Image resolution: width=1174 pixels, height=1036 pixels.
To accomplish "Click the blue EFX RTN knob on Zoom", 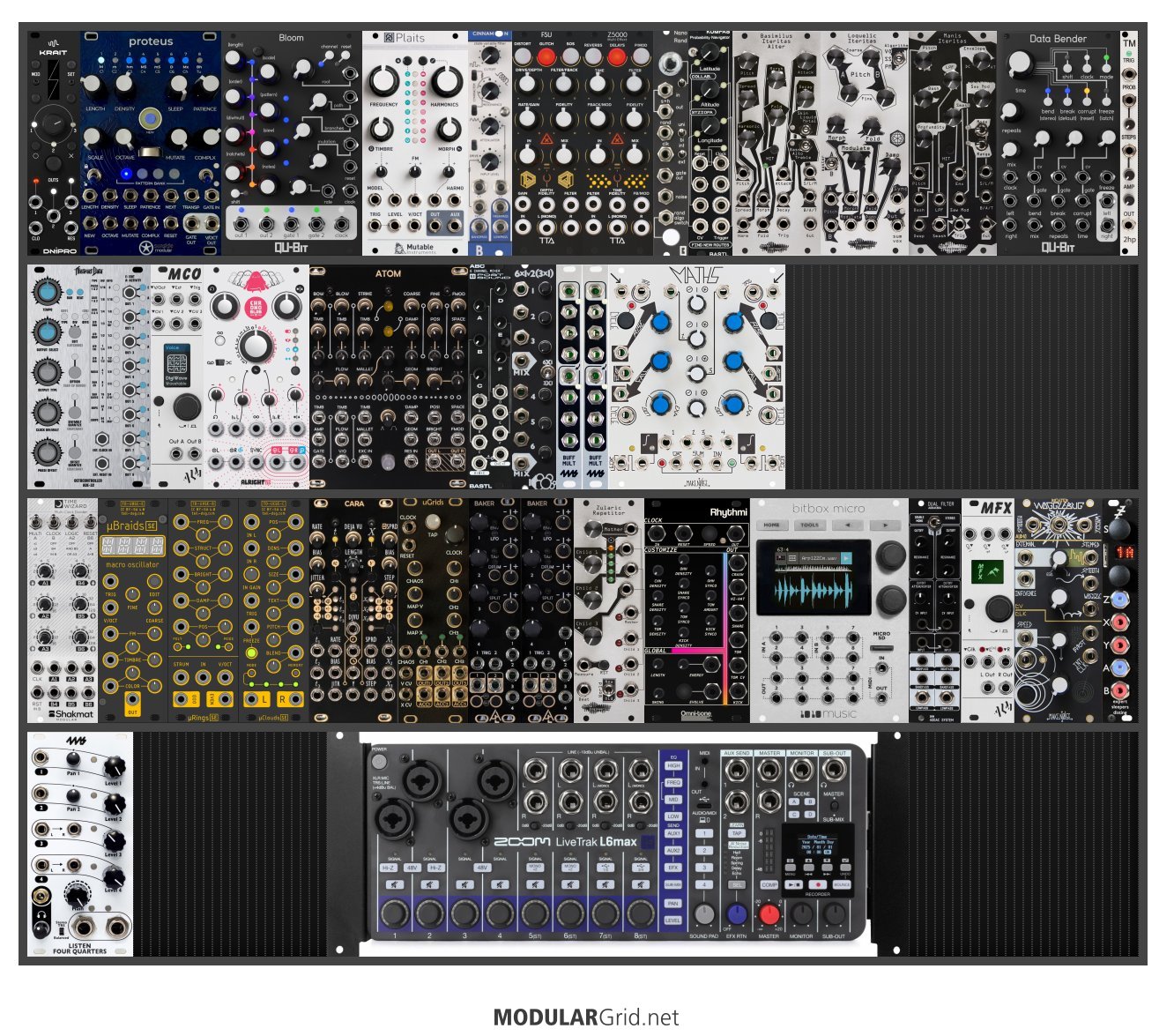I will pos(736,913).
